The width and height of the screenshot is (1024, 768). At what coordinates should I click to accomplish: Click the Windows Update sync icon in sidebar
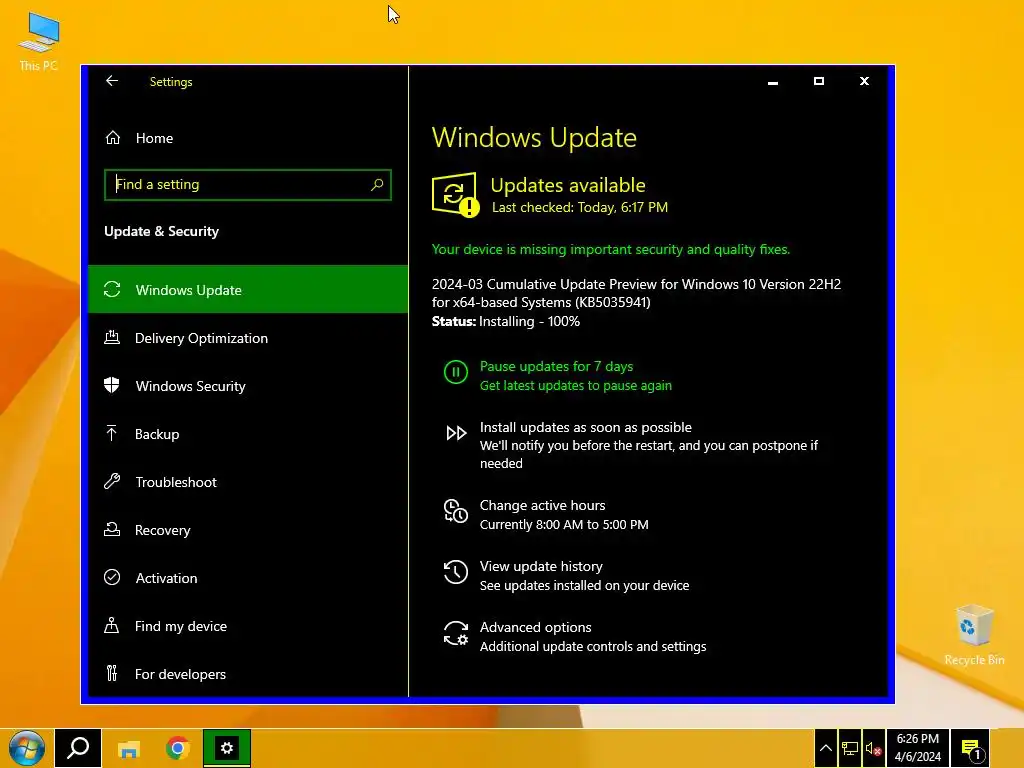click(x=112, y=289)
